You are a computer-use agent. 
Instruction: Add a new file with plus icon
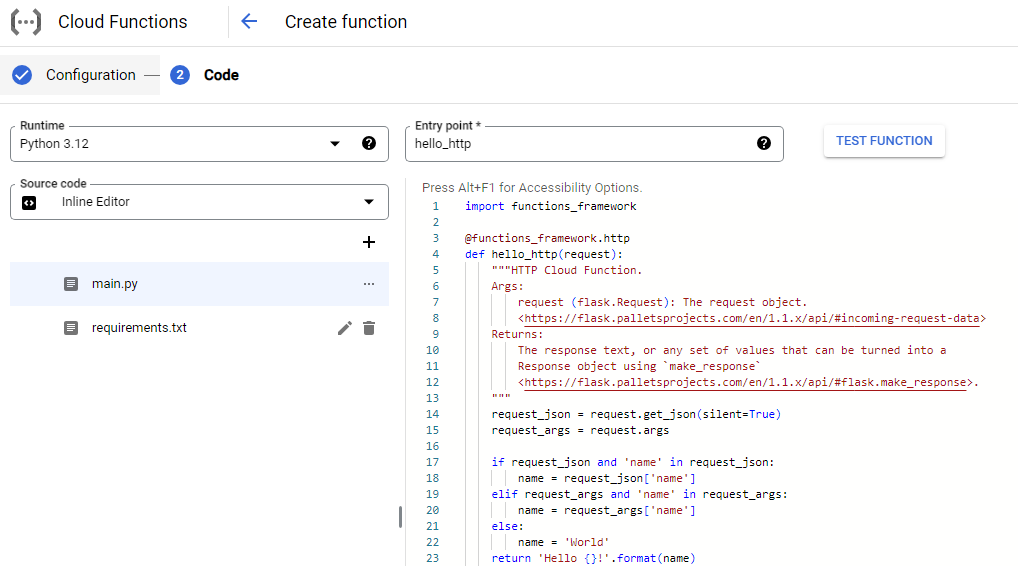(x=369, y=242)
